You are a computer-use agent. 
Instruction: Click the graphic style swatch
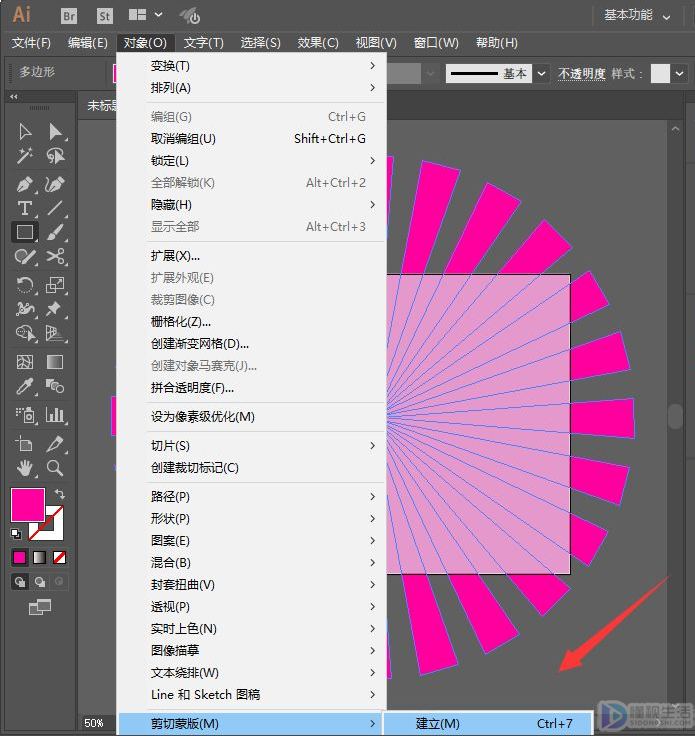click(x=660, y=74)
